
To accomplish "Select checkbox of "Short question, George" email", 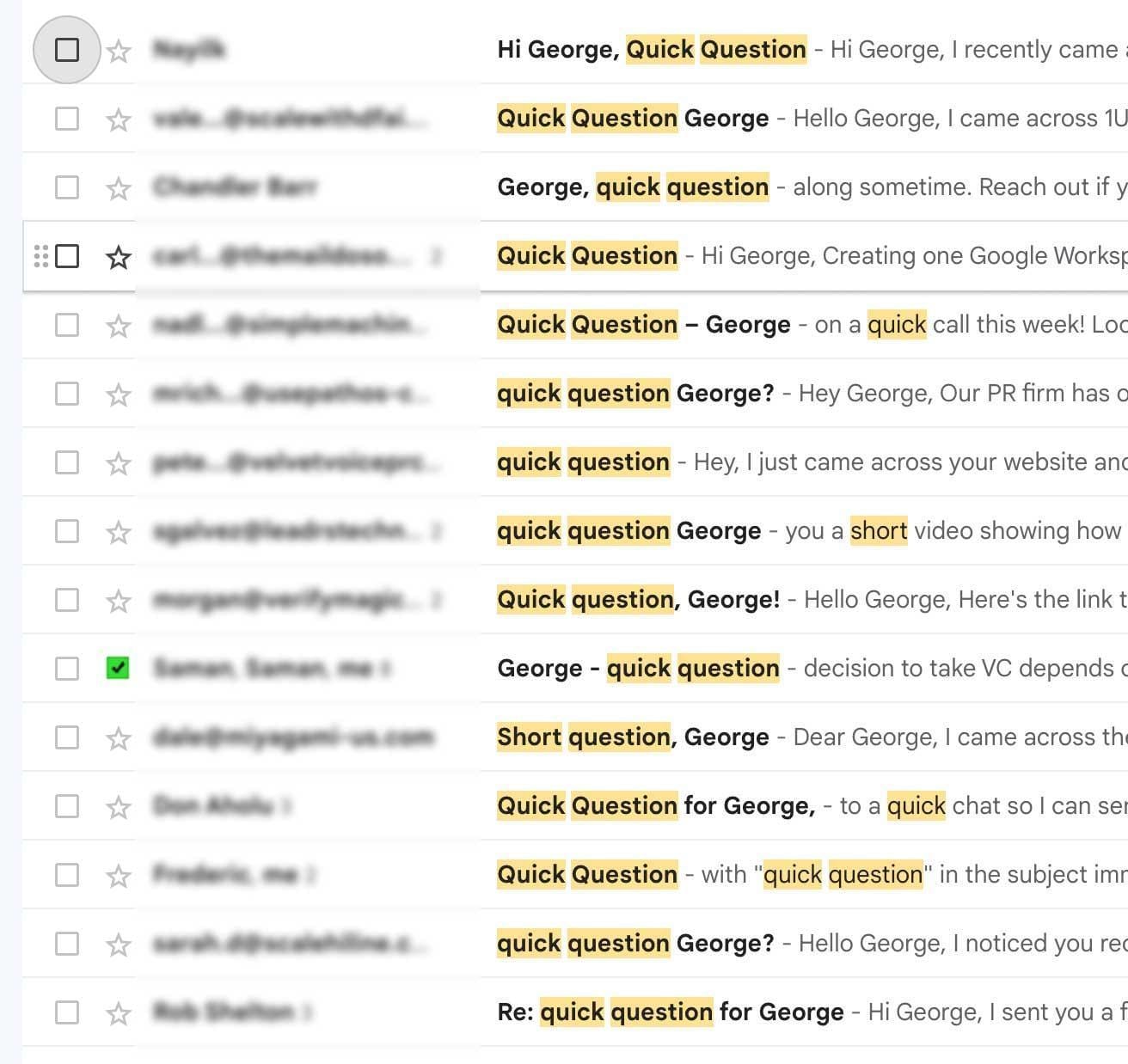I will click(67, 737).
